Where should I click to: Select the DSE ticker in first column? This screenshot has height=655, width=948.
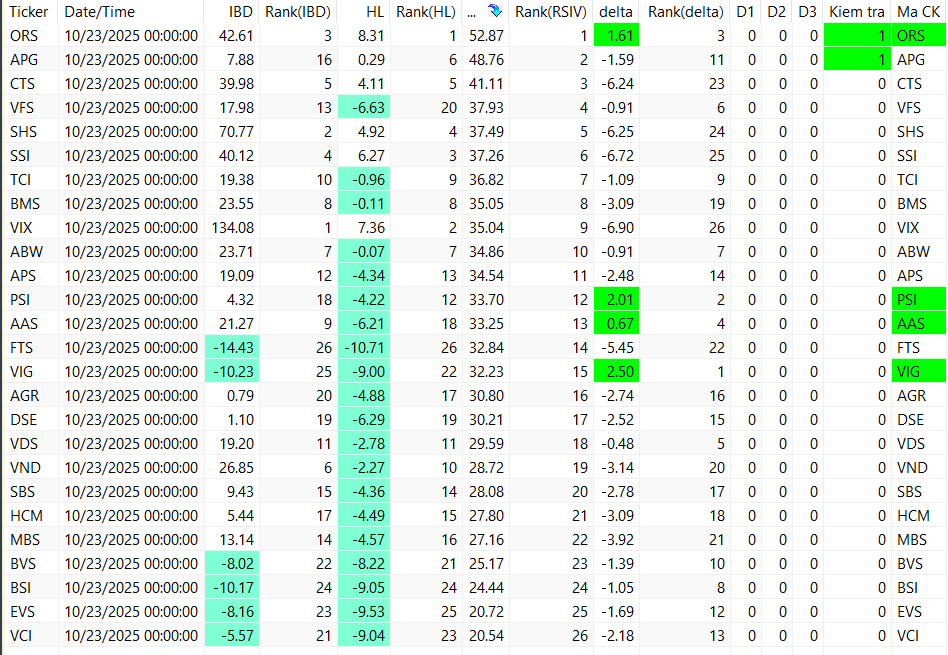(23, 420)
